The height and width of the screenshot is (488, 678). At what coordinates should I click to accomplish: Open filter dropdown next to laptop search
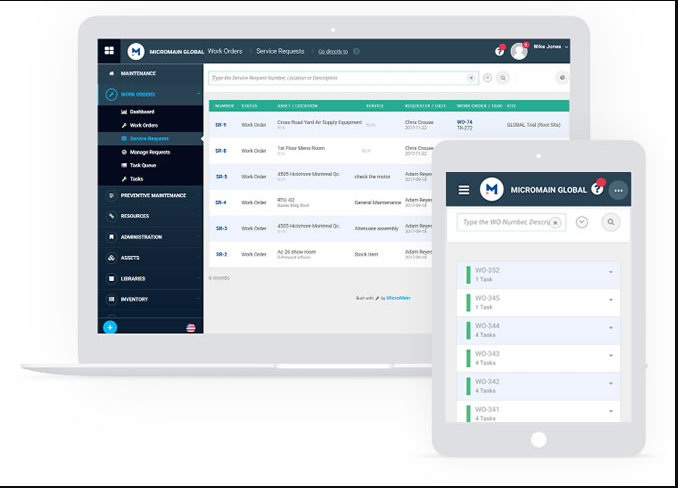487,77
